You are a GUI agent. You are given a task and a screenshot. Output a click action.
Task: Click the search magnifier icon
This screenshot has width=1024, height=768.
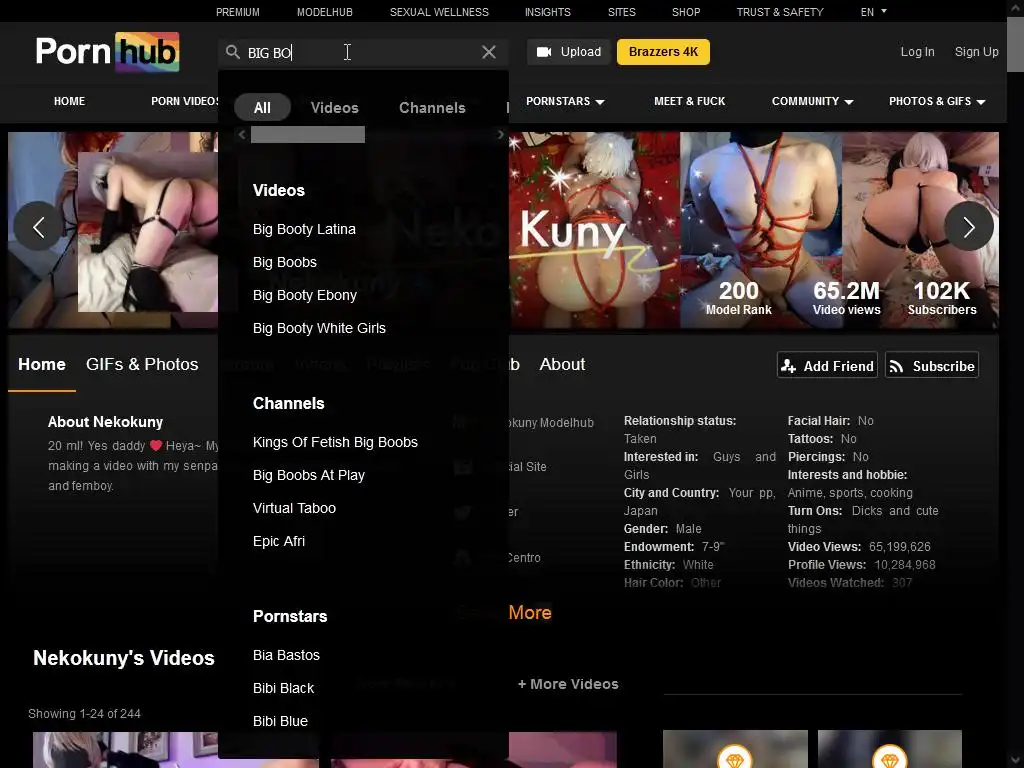click(232, 52)
